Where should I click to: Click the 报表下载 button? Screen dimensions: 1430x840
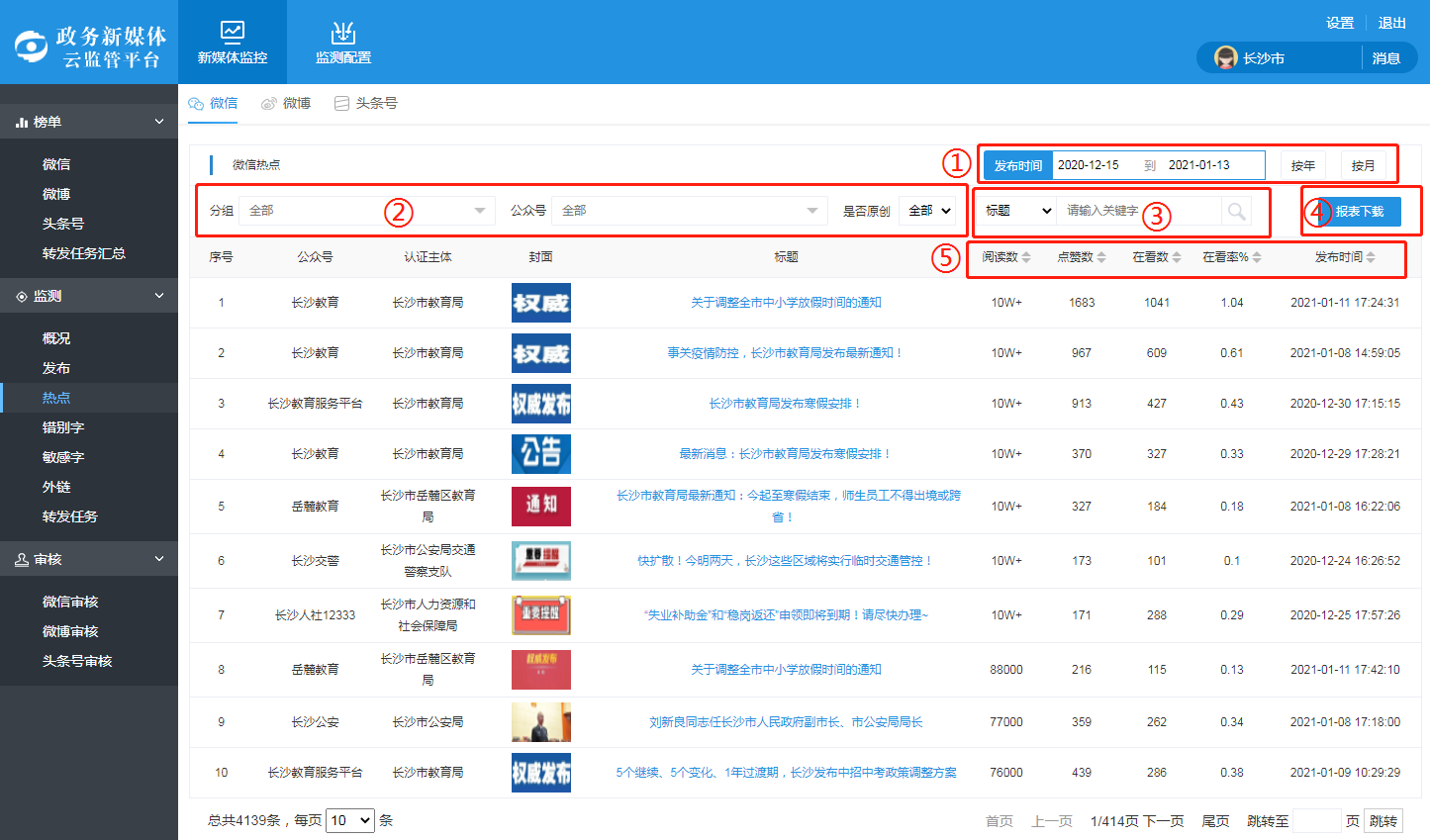pos(1359,212)
